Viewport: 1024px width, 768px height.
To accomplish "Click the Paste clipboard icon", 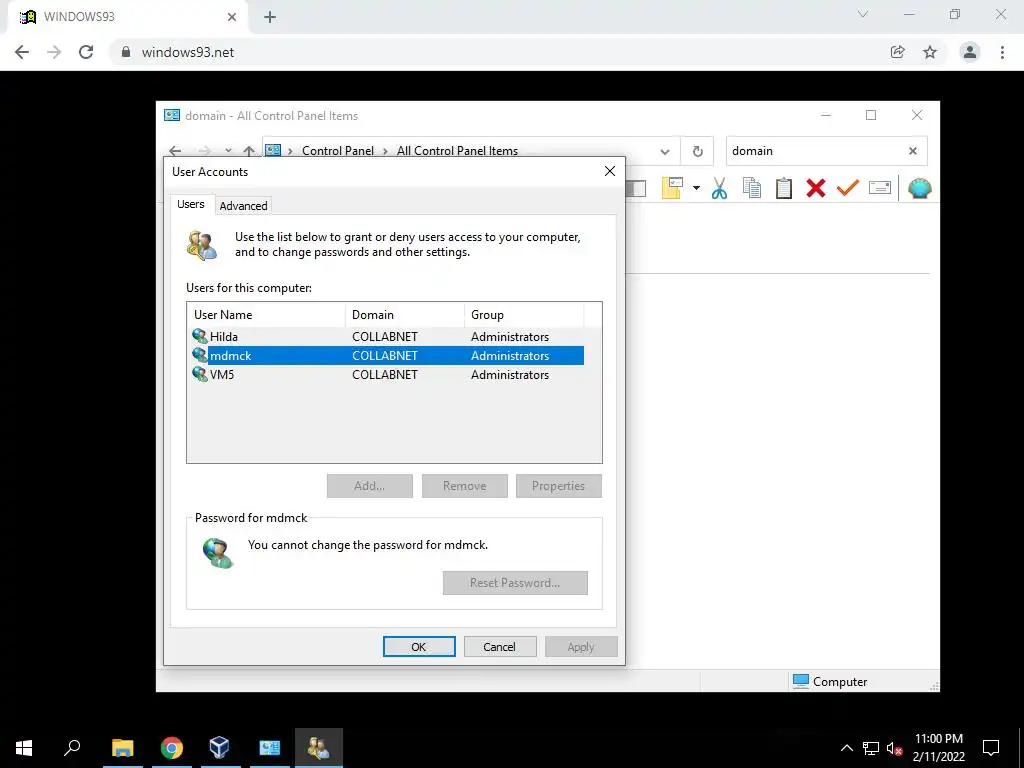I will click(784, 188).
